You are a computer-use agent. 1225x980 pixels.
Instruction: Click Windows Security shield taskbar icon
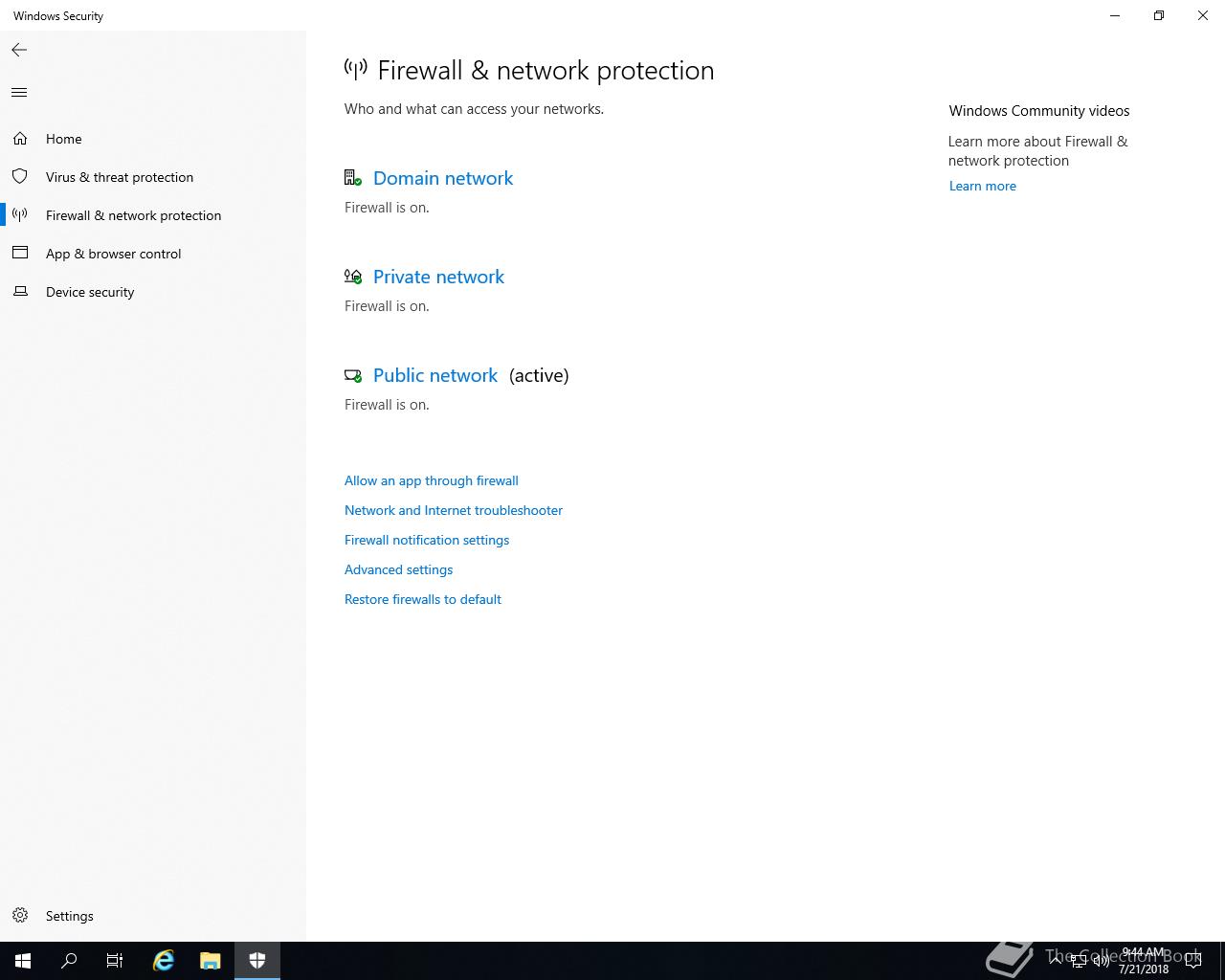click(x=257, y=961)
